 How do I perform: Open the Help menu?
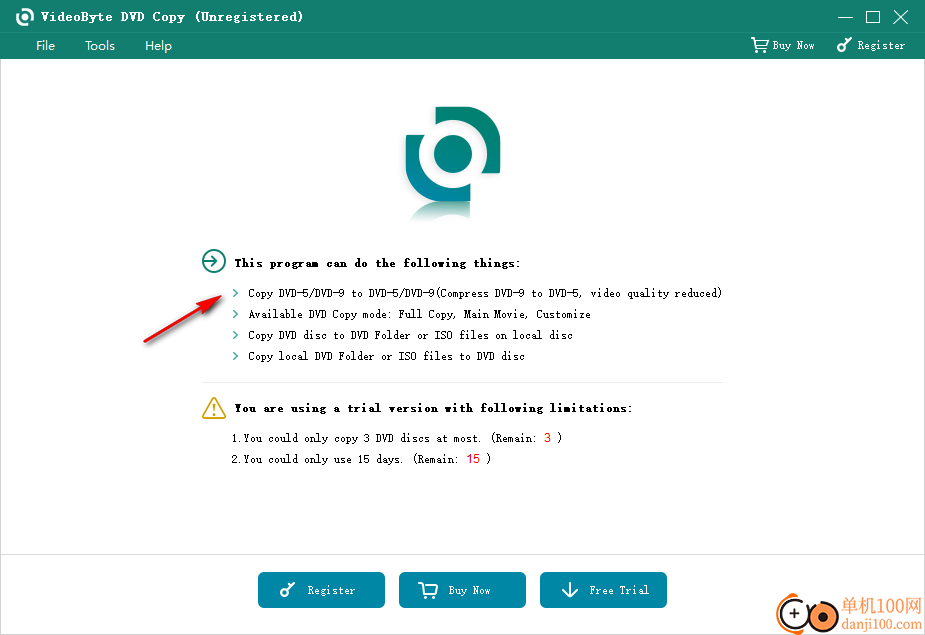[158, 45]
